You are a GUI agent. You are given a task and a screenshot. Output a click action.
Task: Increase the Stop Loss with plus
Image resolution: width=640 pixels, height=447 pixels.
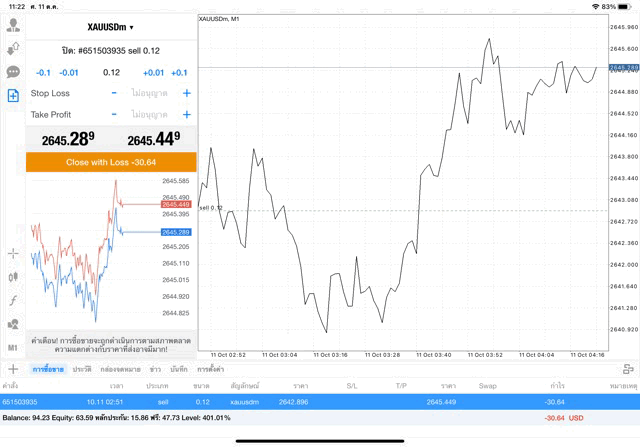coord(186,93)
